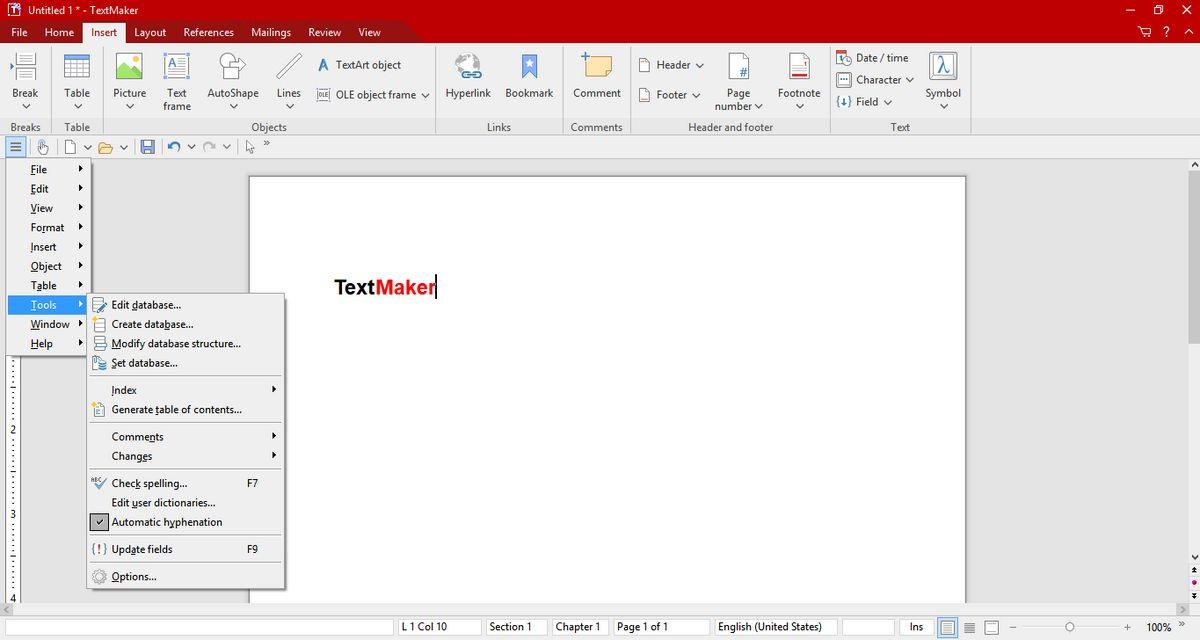Open the Review ribbon tab

(x=324, y=32)
